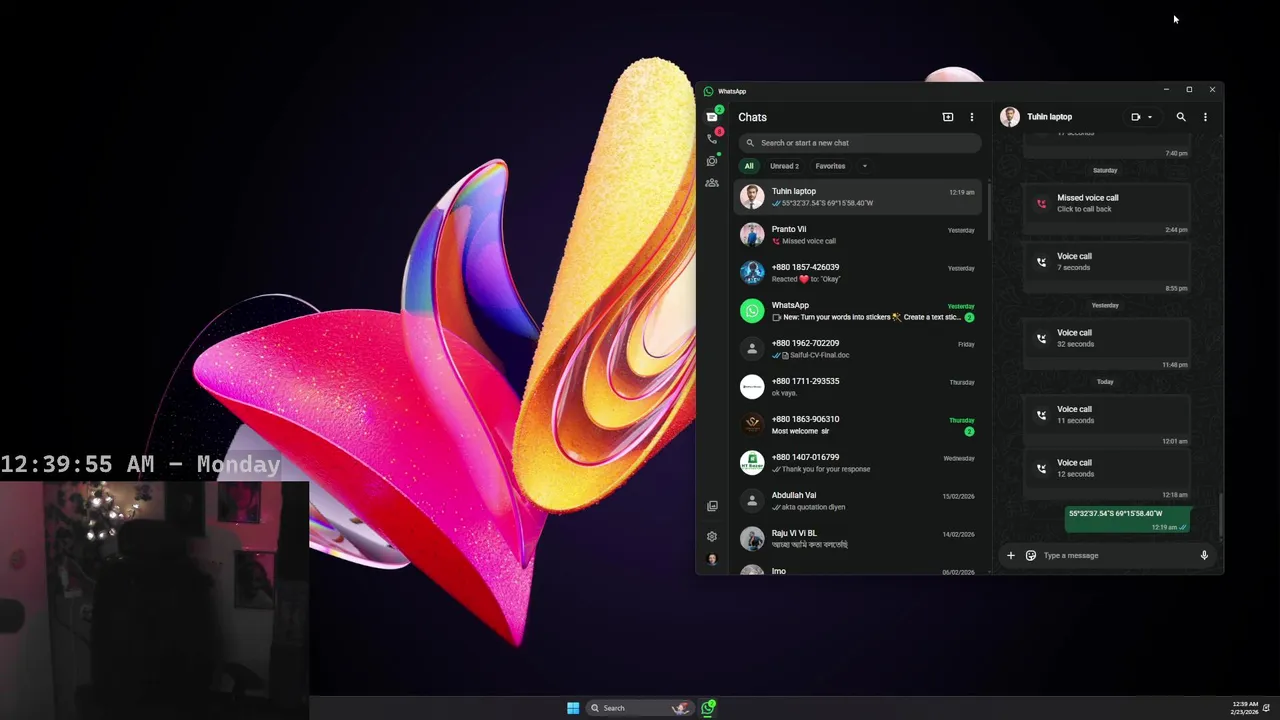Viewport: 1280px width, 720px height.
Task: Open chat with +880 1857-426039
Action: click(x=860, y=273)
